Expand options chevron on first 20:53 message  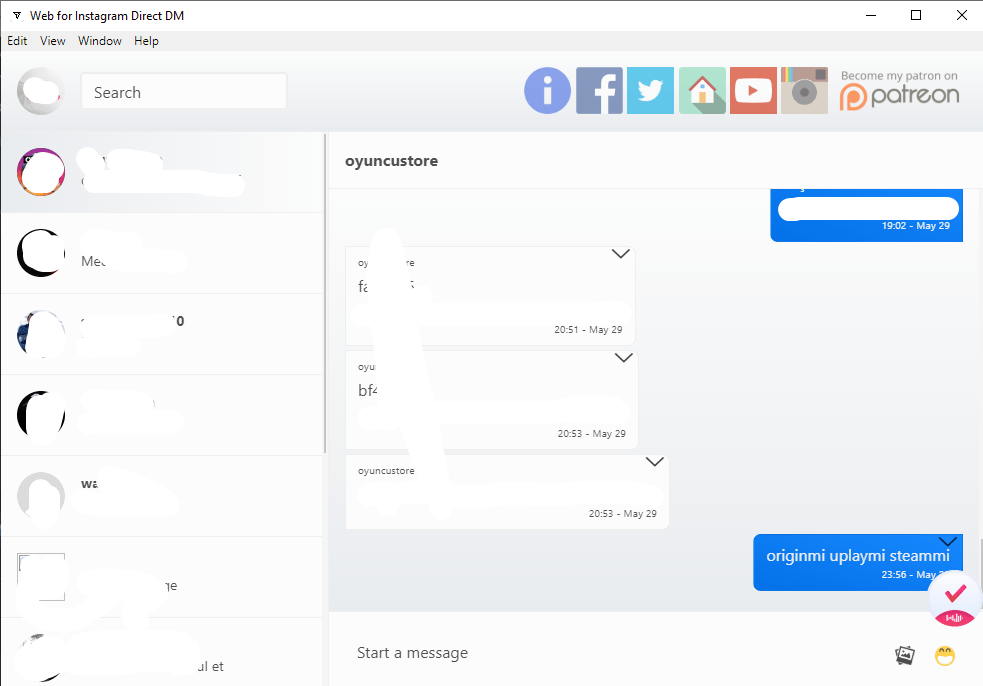click(x=624, y=358)
